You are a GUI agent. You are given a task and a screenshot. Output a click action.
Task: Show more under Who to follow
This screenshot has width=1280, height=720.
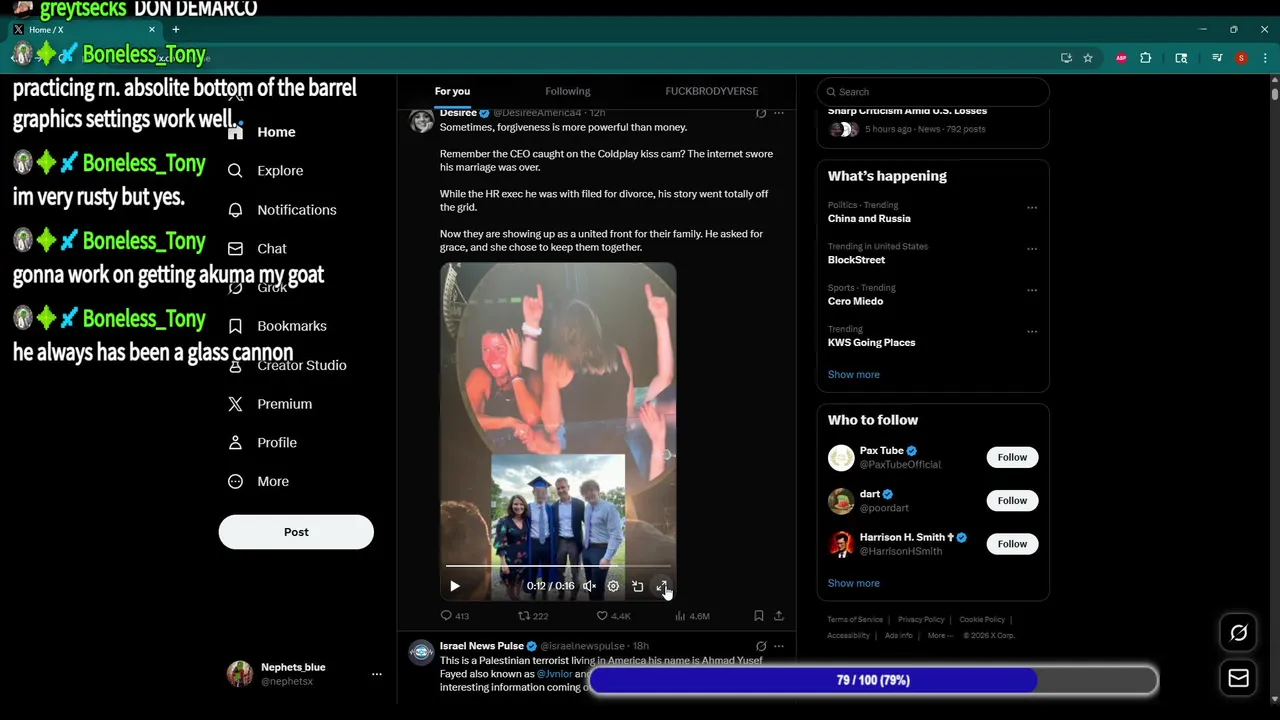[854, 583]
